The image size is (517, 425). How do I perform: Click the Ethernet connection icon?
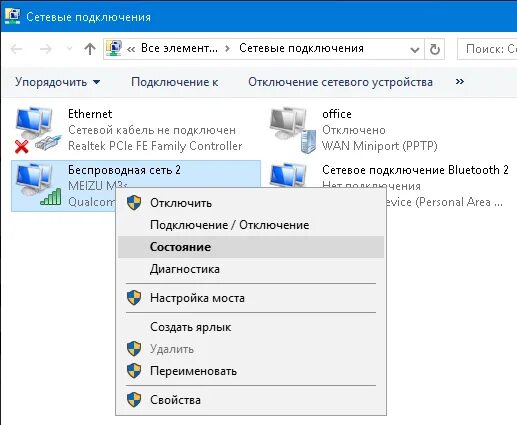pos(38,130)
